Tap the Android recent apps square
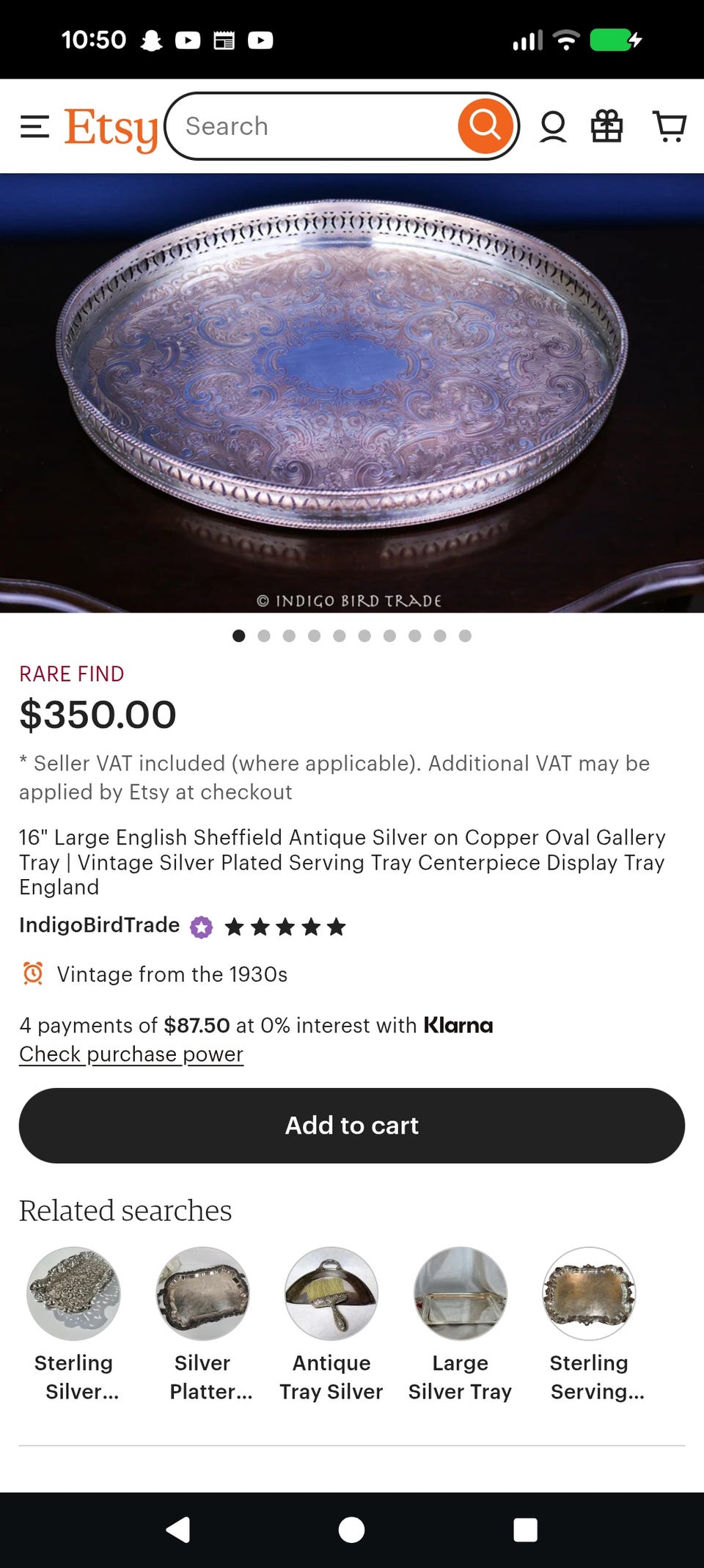704x1568 pixels. click(525, 1530)
